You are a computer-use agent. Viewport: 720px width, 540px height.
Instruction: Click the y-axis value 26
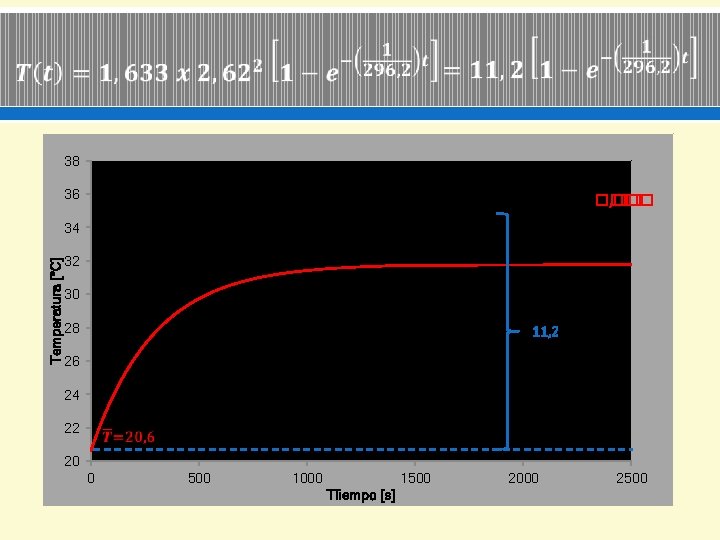click(72, 361)
